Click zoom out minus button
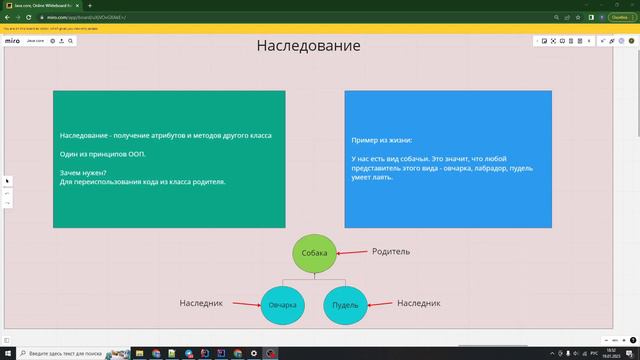Viewport: 640px width, 360px height. [x=607, y=340]
